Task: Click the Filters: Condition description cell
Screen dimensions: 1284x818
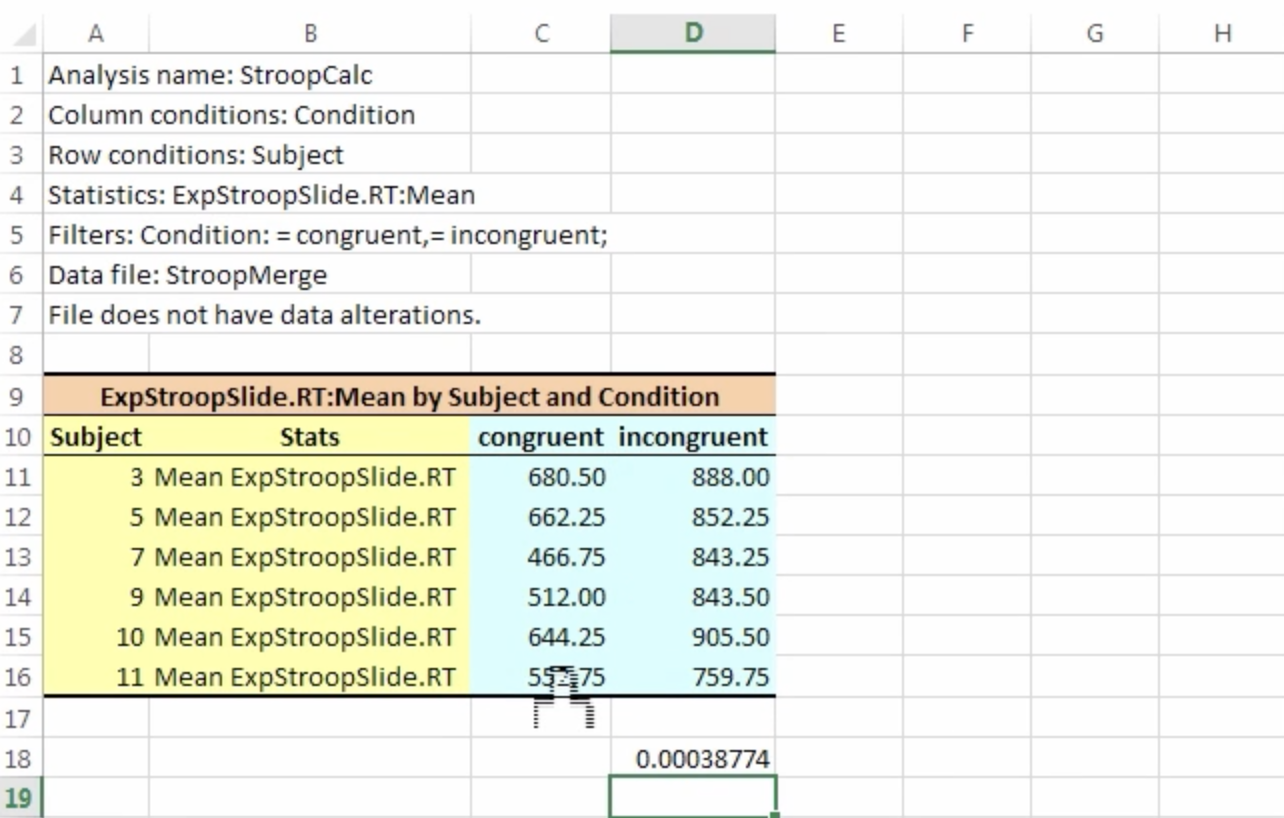Action: pos(328,235)
